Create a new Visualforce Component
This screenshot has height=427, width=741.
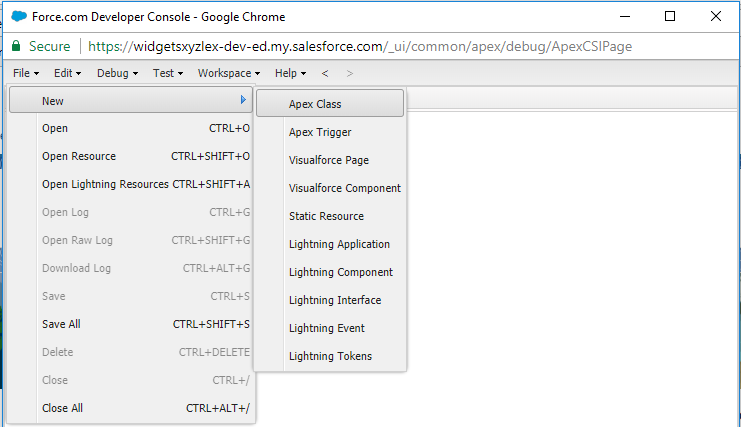tap(330, 188)
